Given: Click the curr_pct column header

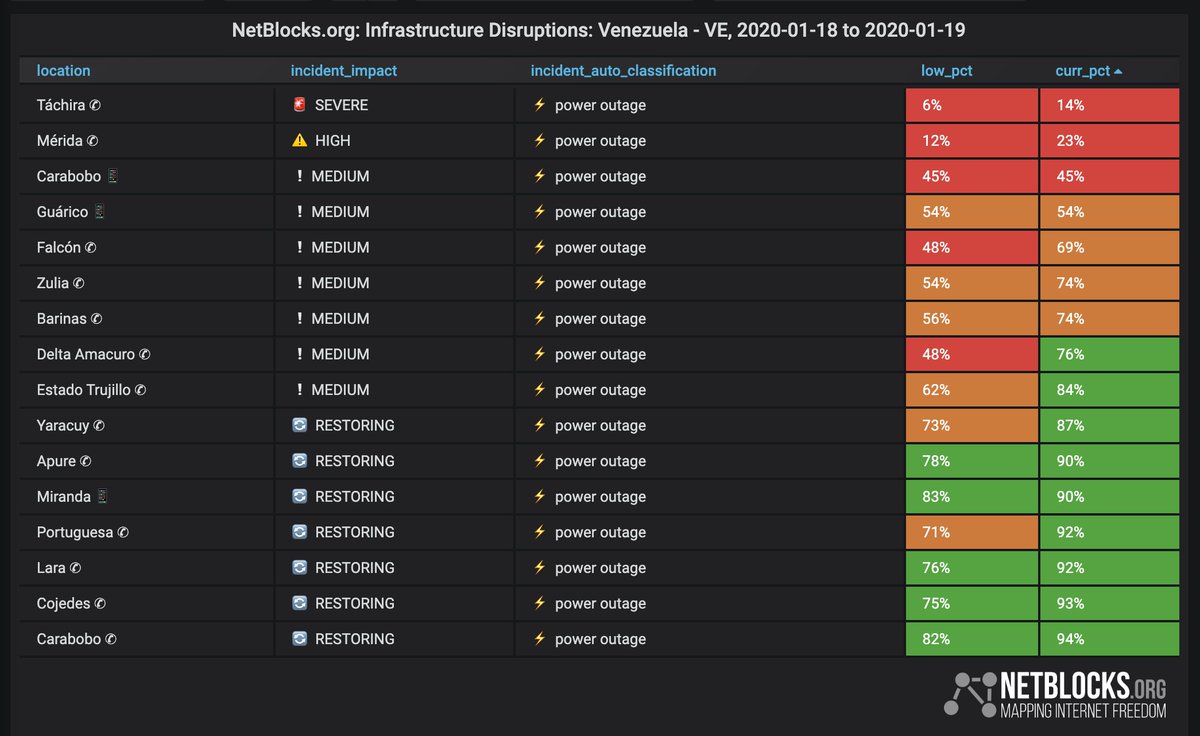Looking at the screenshot, I should tap(1082, 71).
